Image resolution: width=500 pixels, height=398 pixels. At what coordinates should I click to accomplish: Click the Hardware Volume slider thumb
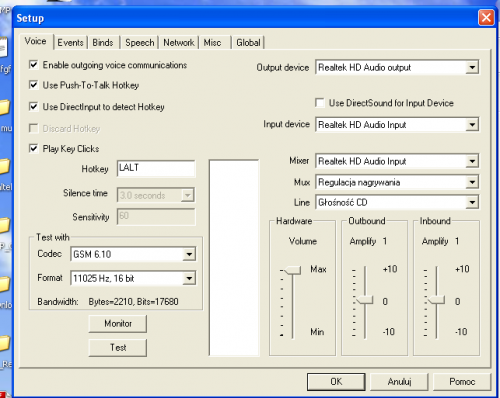click(292, 270)
